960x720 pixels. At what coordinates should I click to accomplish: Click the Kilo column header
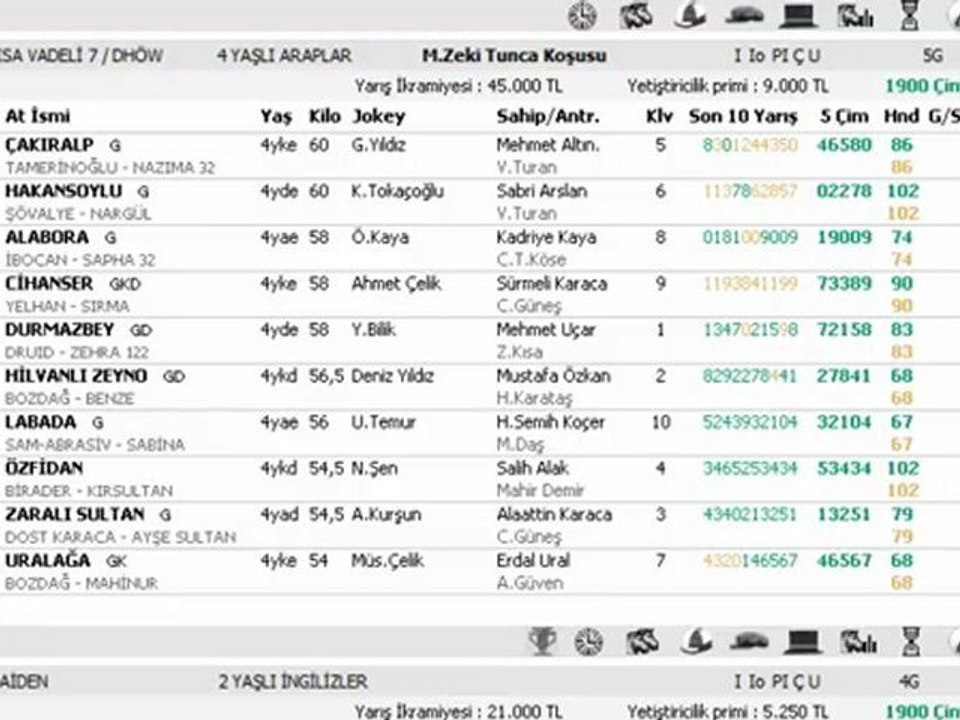coord(324,116)
